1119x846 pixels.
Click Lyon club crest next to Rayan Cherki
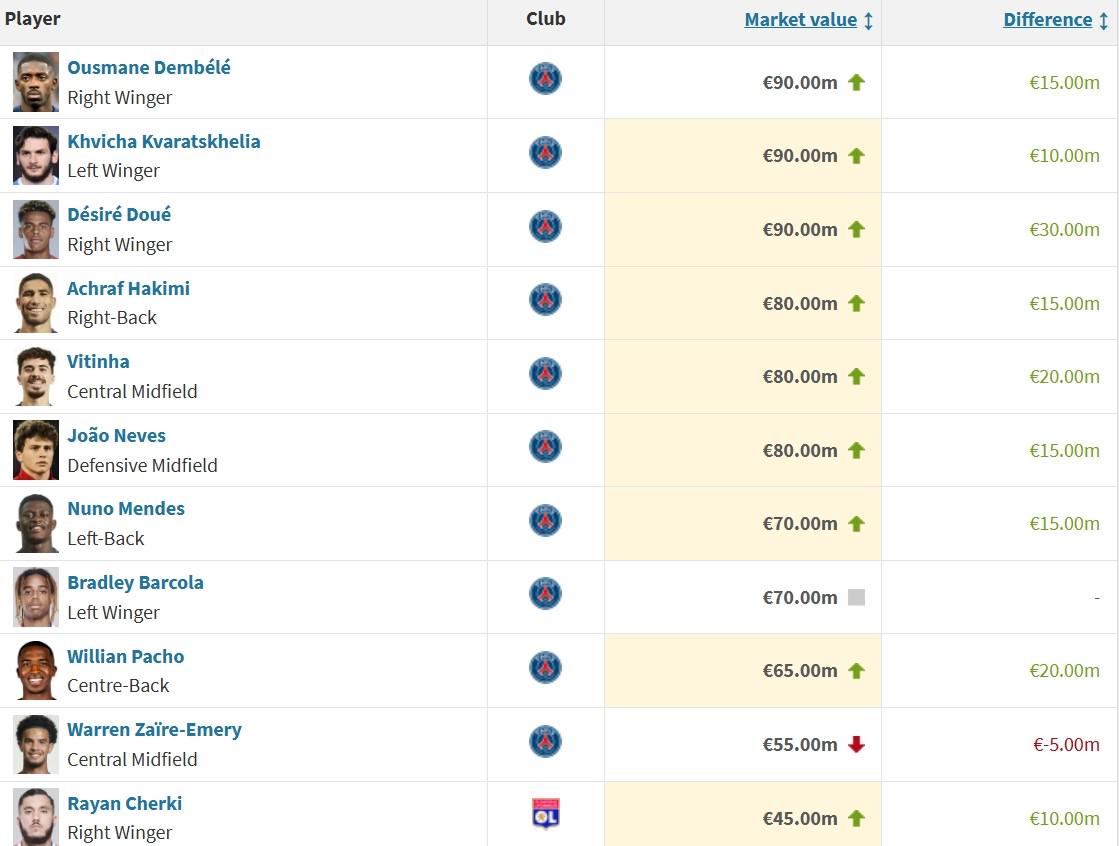click(545, 813)
